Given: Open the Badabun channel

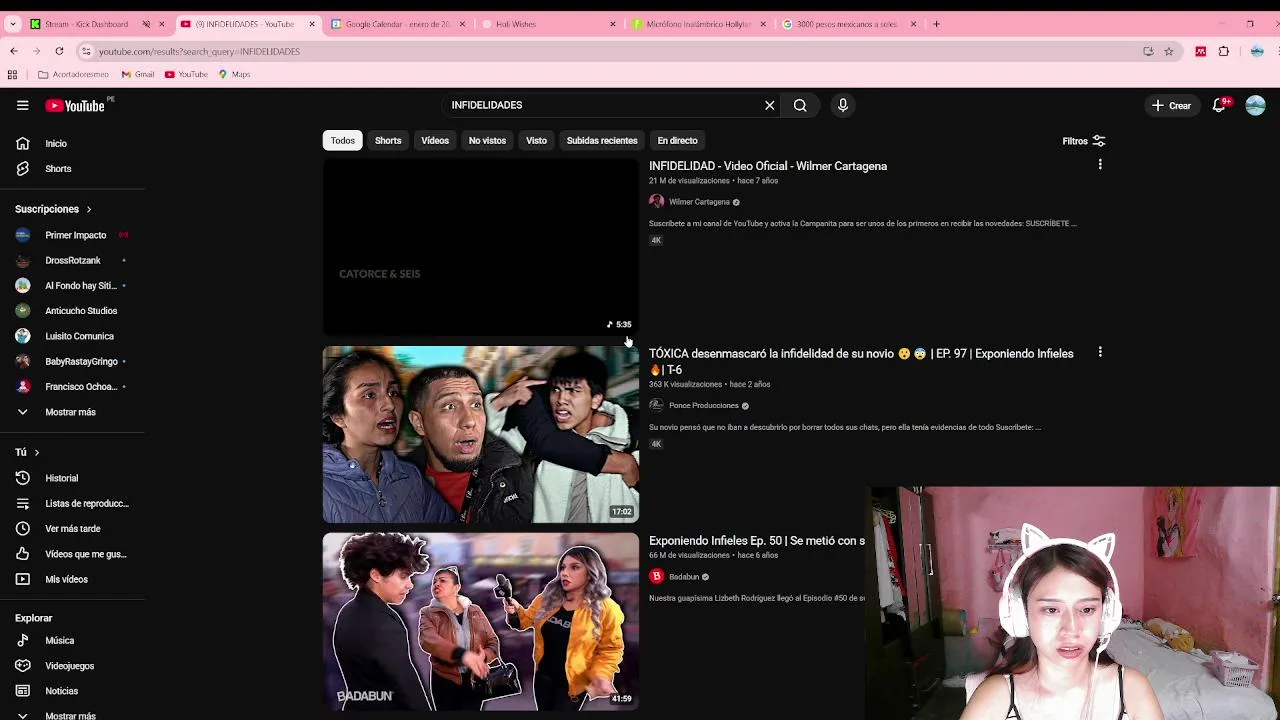Looking at the screenshot, I should 684,577.
